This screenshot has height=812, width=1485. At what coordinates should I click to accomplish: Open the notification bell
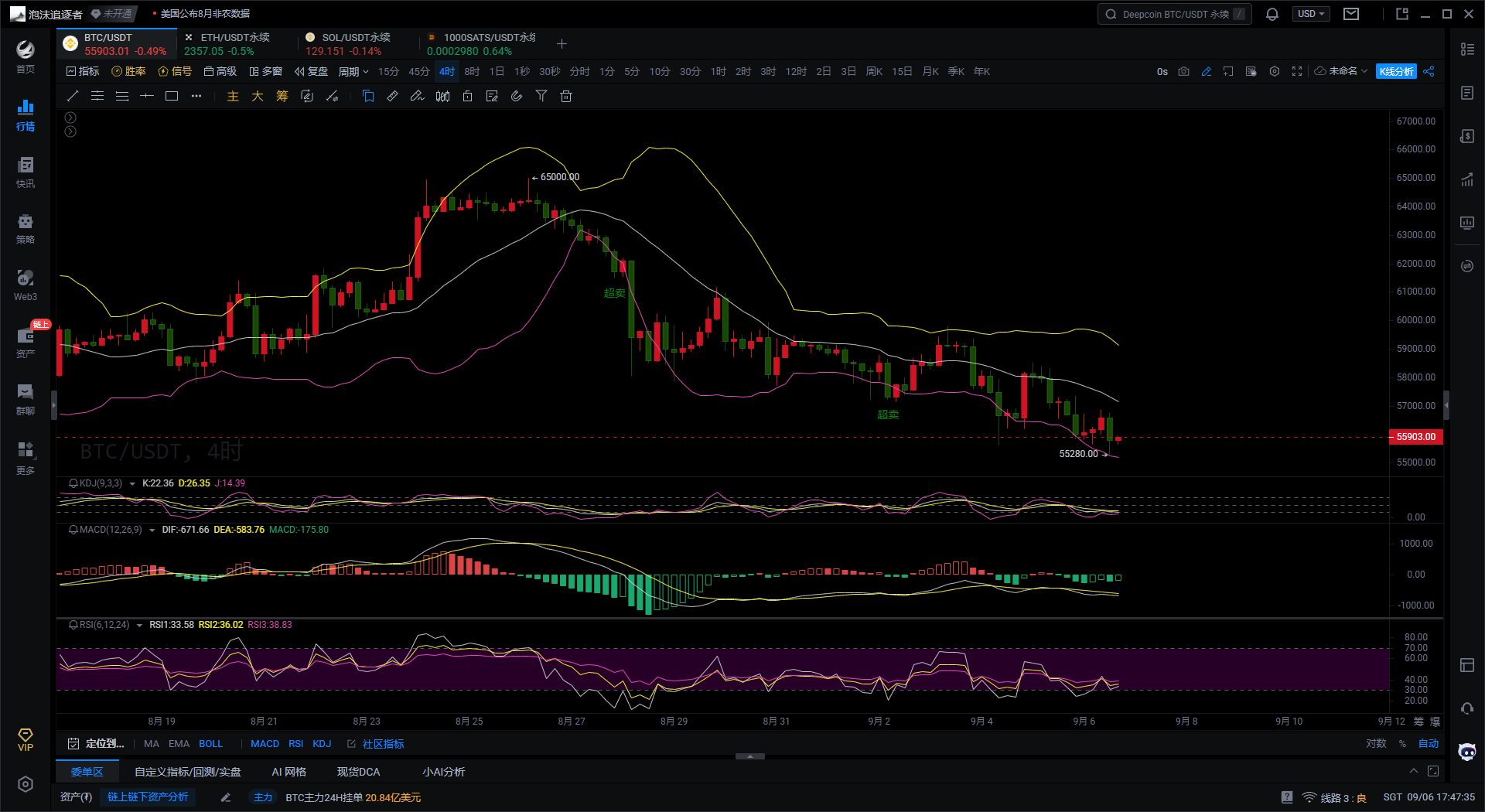point(1272,14)
